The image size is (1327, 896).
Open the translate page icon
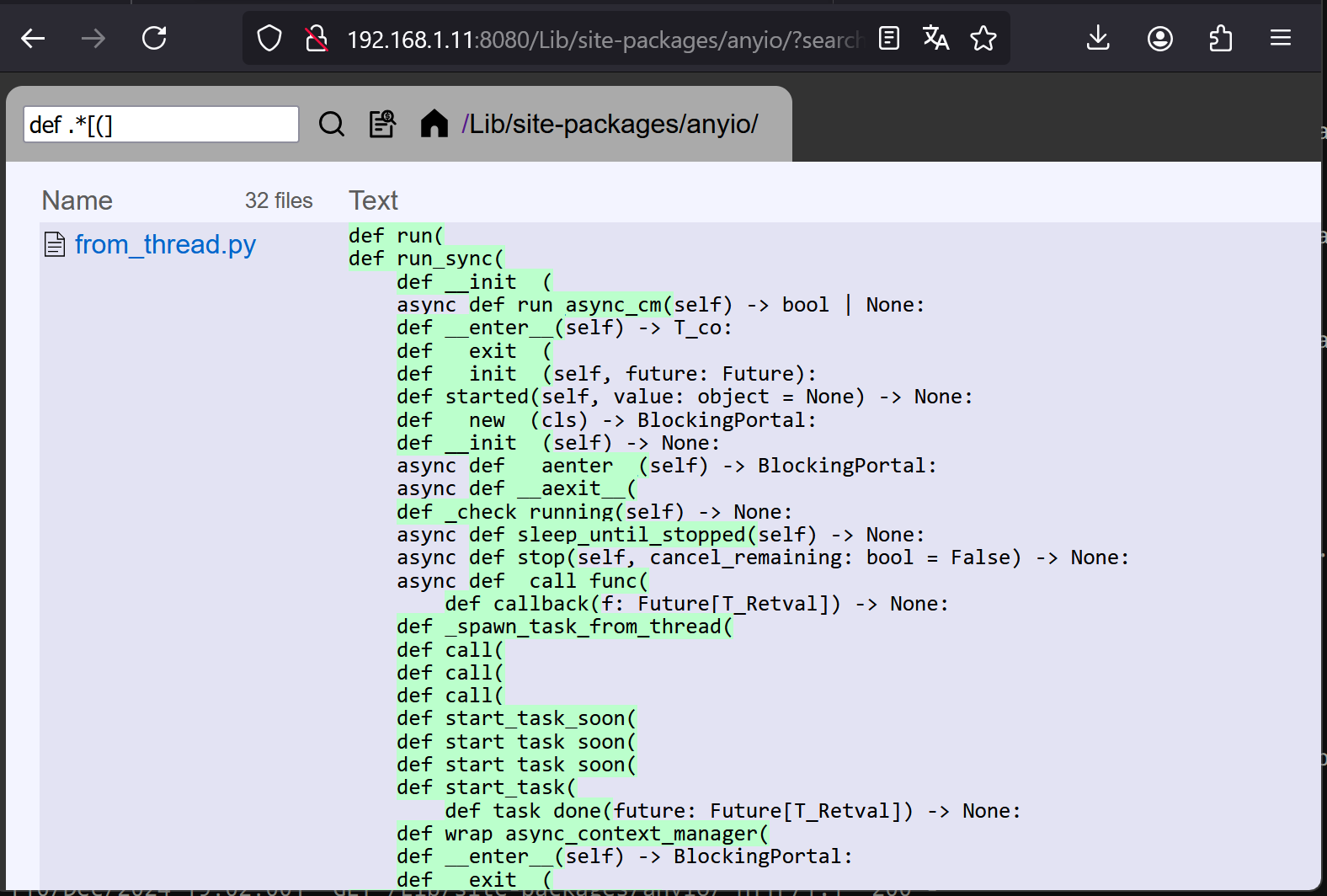(935, 38)
